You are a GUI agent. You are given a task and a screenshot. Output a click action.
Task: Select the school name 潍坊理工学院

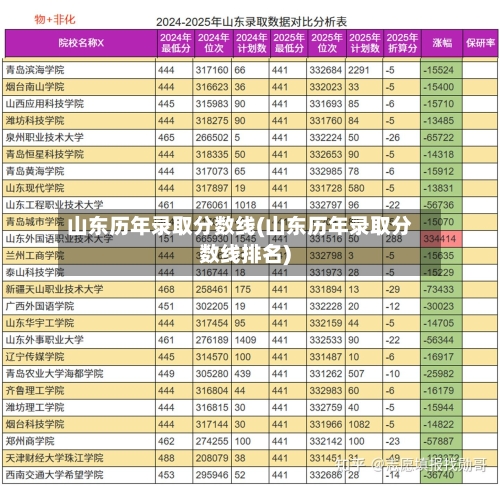[x=35, y=407]
